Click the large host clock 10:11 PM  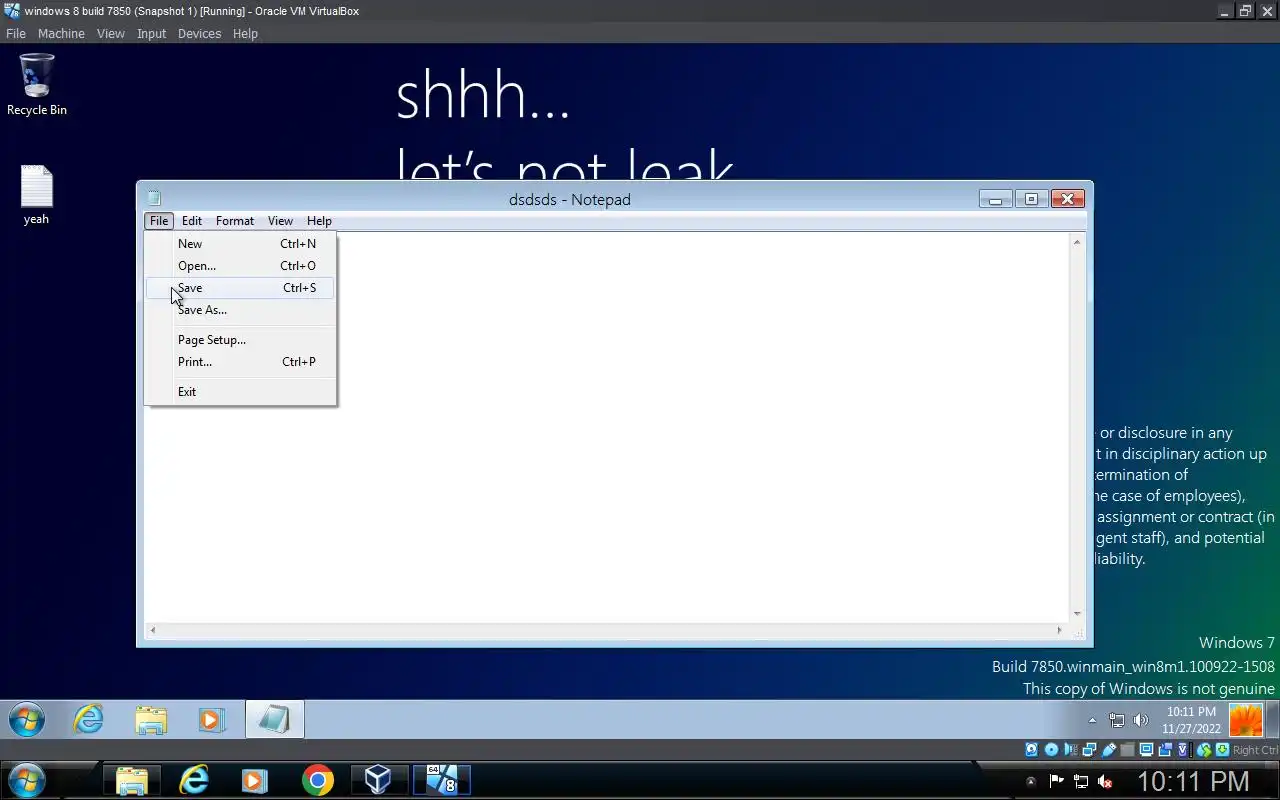1193,781
